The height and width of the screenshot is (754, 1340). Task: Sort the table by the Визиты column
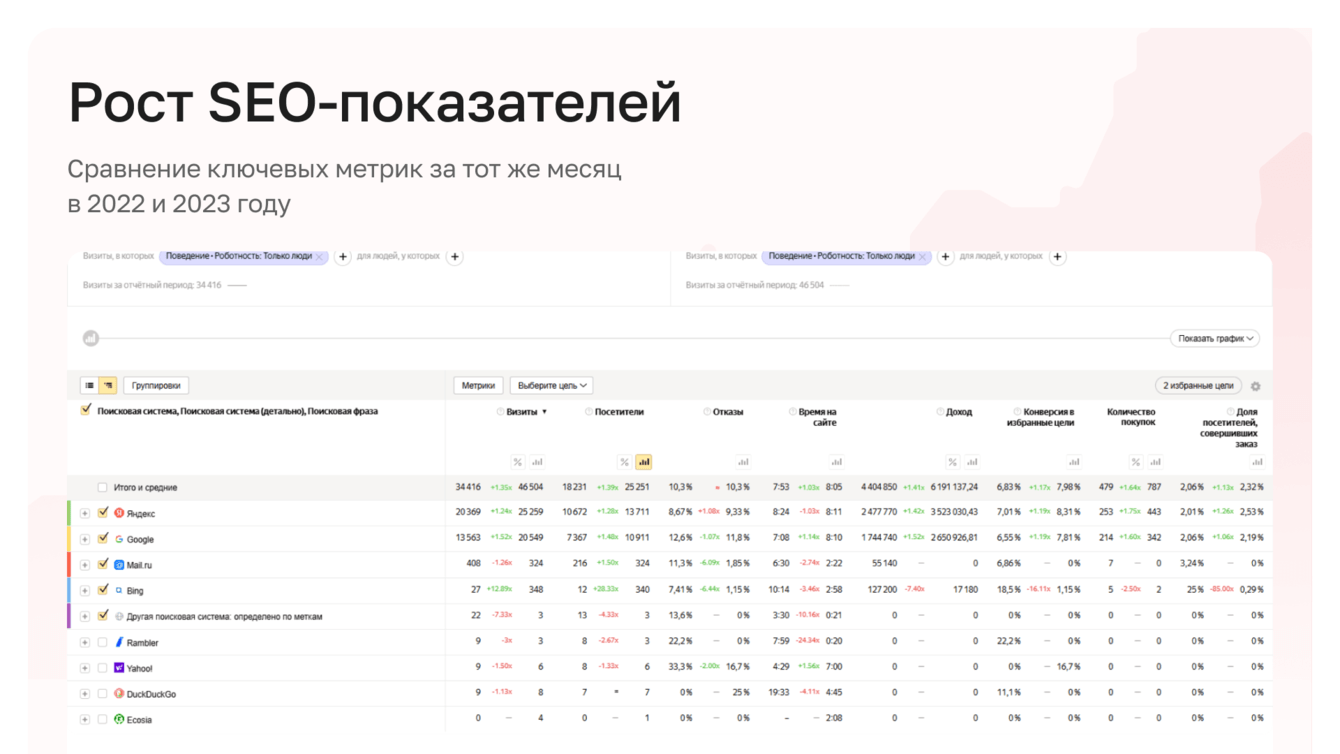527,412
